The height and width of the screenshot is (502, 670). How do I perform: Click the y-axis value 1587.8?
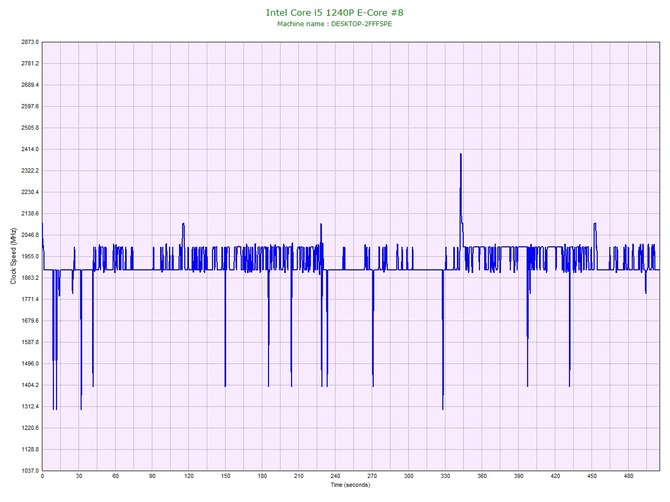30,342
